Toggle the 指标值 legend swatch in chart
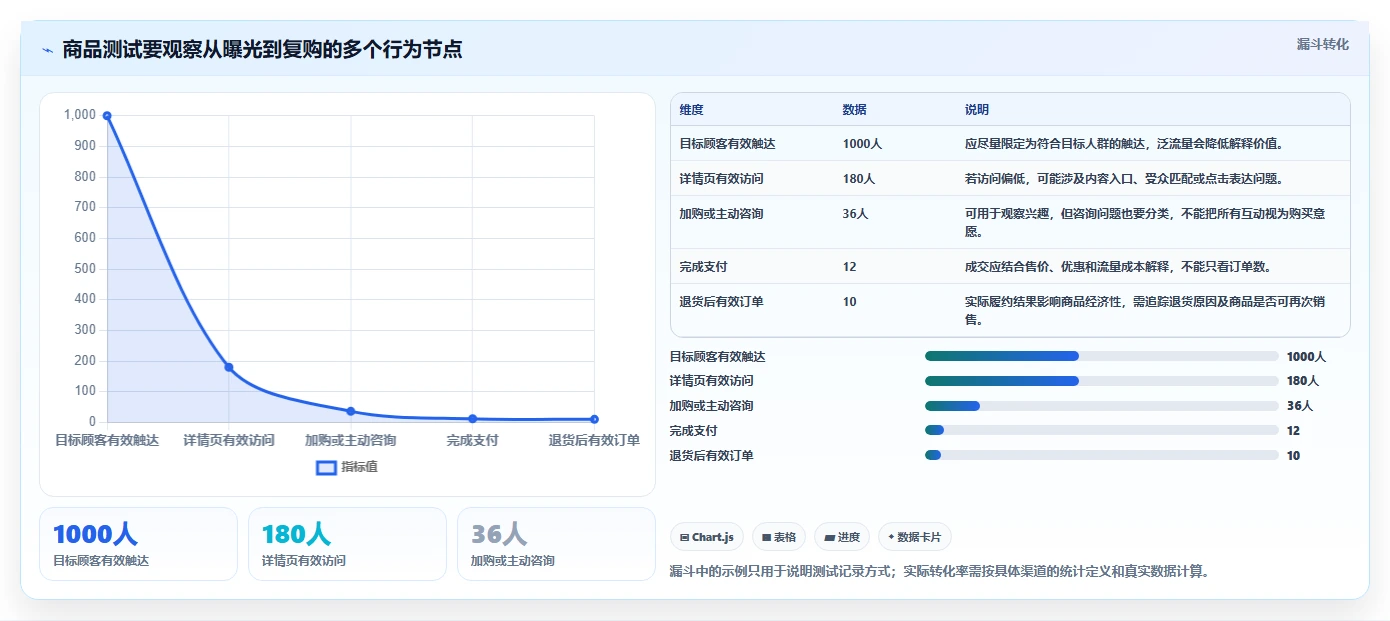The height and width of the screenshot is (621, 1390). pos(326,467)
